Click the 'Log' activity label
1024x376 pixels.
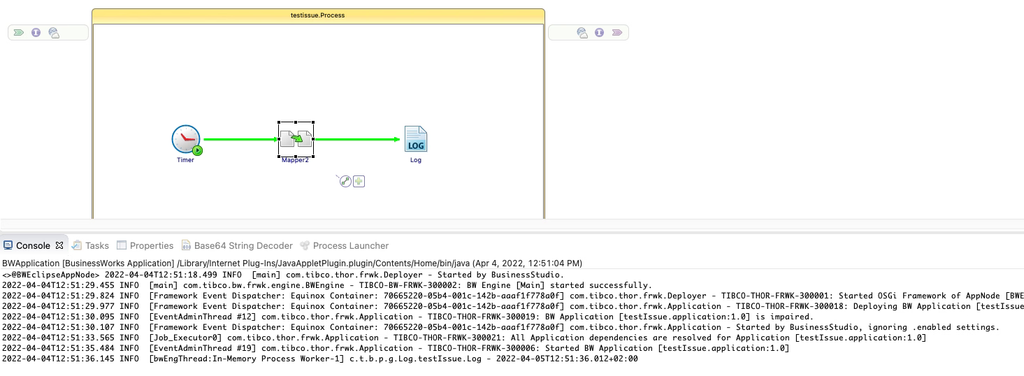[x=415, y=160]
